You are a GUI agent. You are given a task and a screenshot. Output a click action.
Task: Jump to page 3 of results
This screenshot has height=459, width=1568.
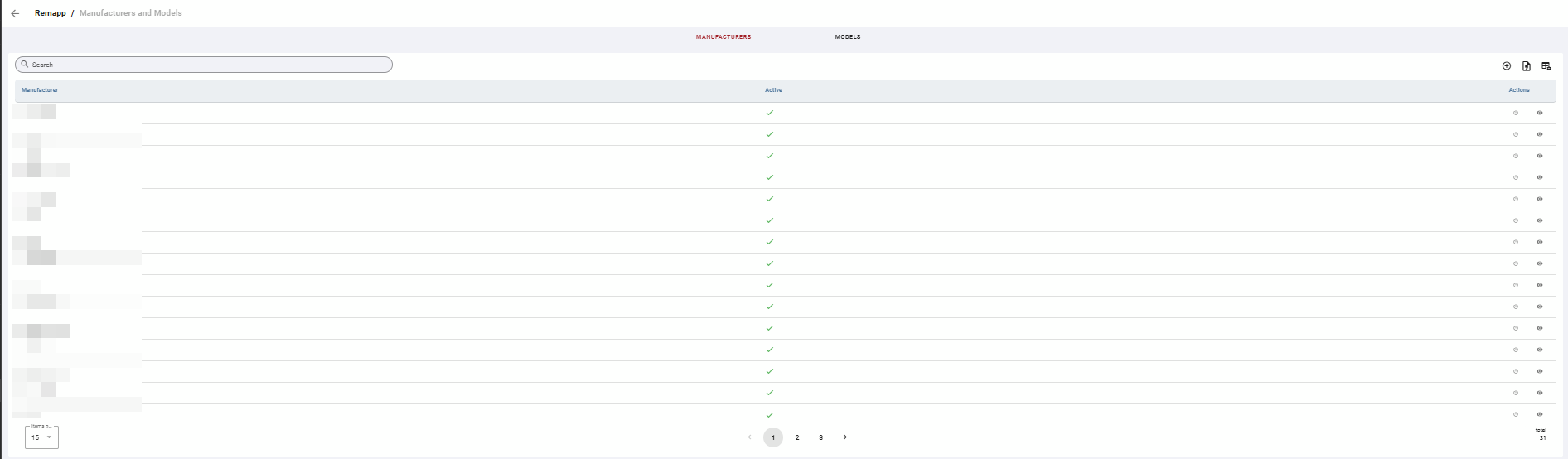pyautogui.click(x=820, y=437)
